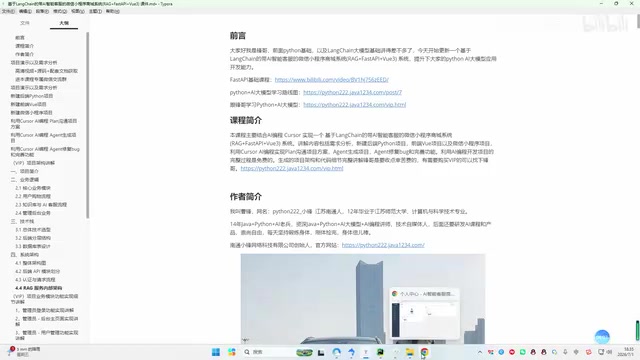Select outline item 1、管理员登录功能实现讲解
Screen dimensions: 640x360
tap(44, 310)
